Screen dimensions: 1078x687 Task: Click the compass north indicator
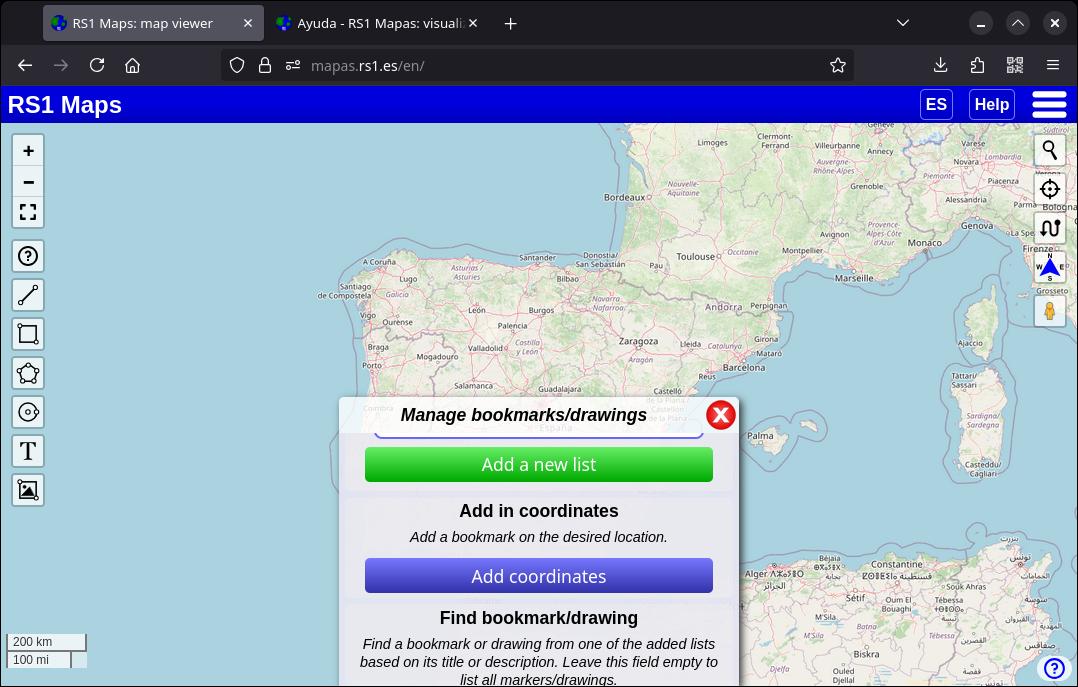[1050, 268]
